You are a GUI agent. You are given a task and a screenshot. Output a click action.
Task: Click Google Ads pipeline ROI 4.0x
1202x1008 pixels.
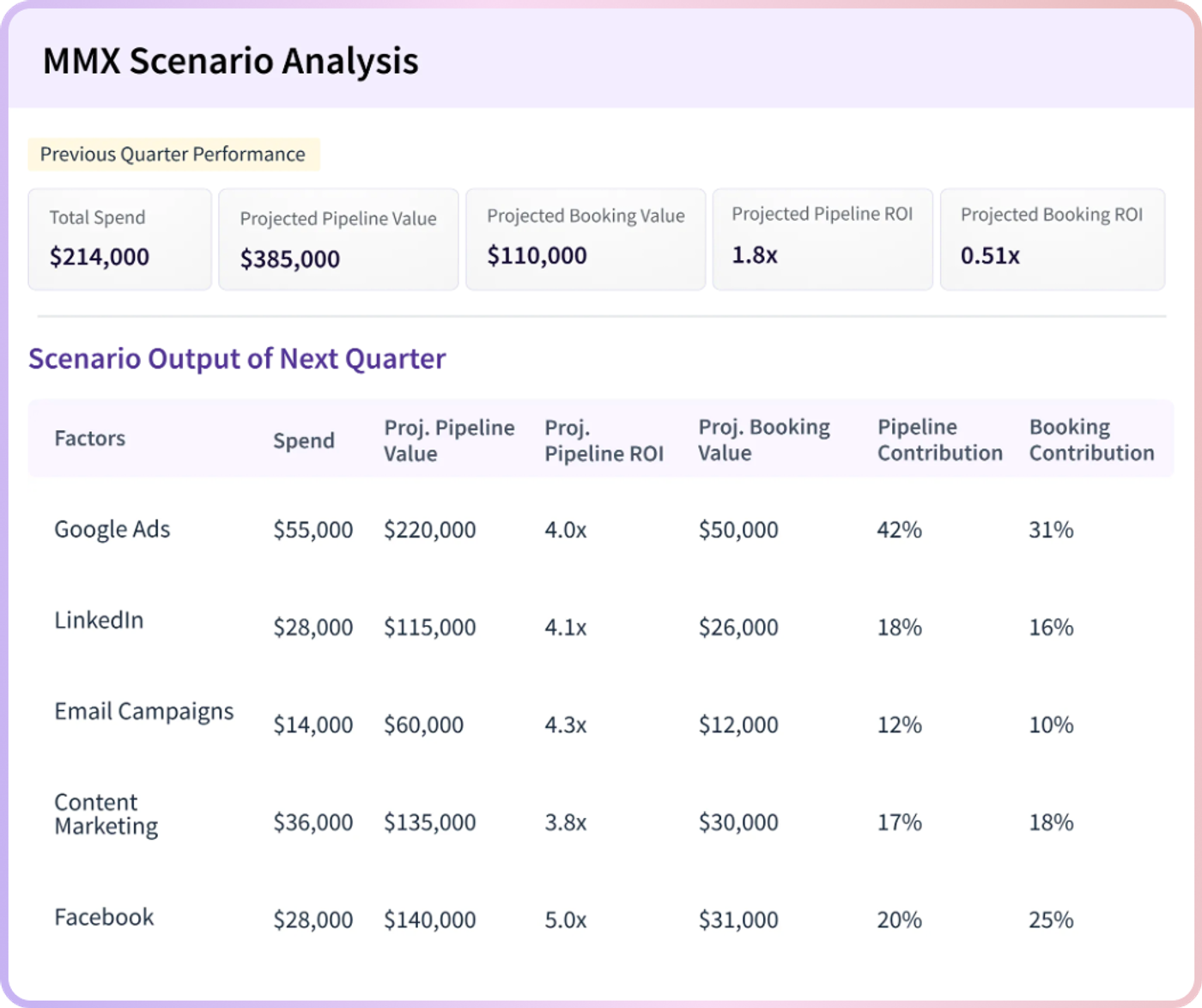[x=566, y=530]
